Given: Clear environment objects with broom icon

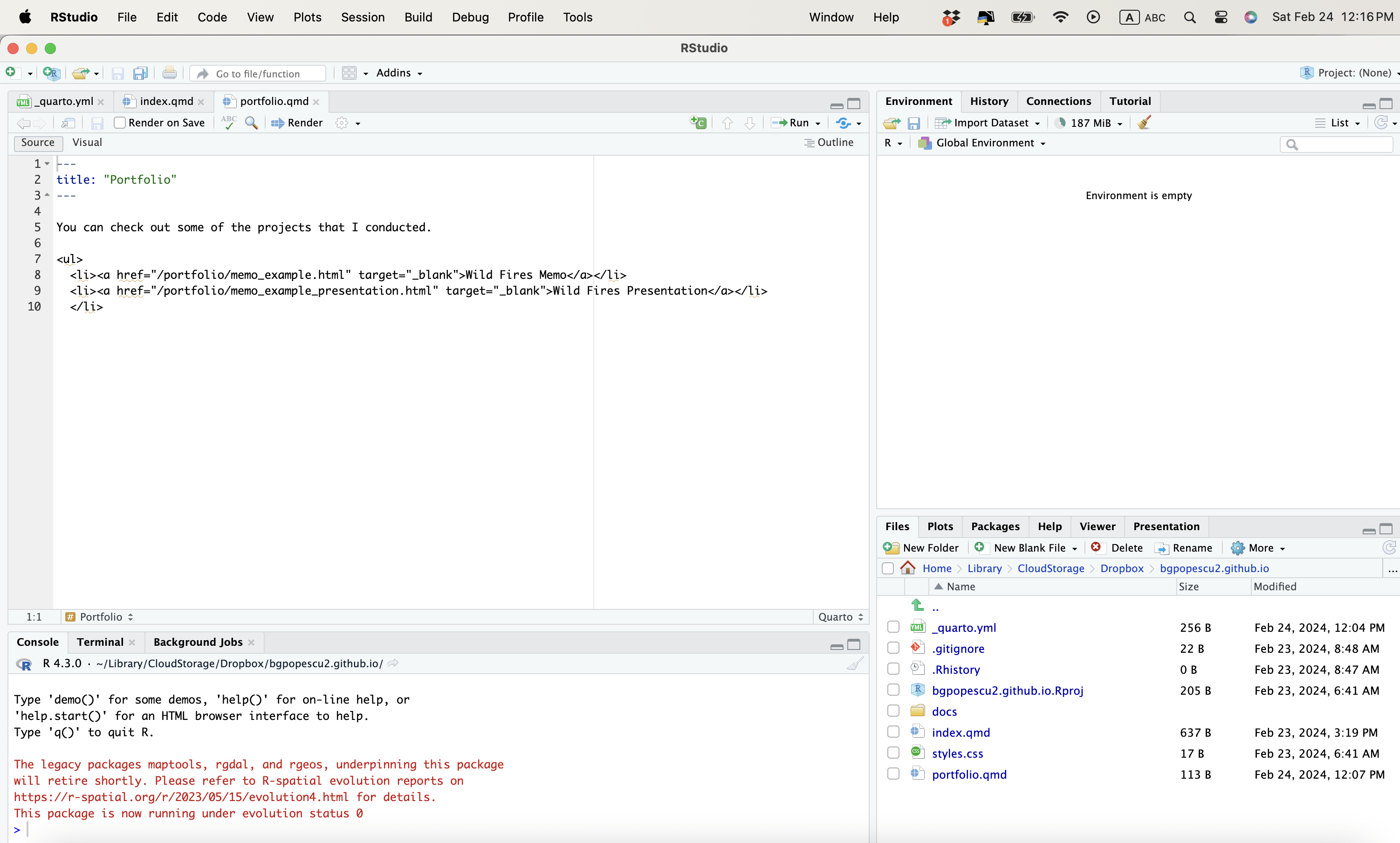Looking at the screenshot, I should [x=1144, y=123].
